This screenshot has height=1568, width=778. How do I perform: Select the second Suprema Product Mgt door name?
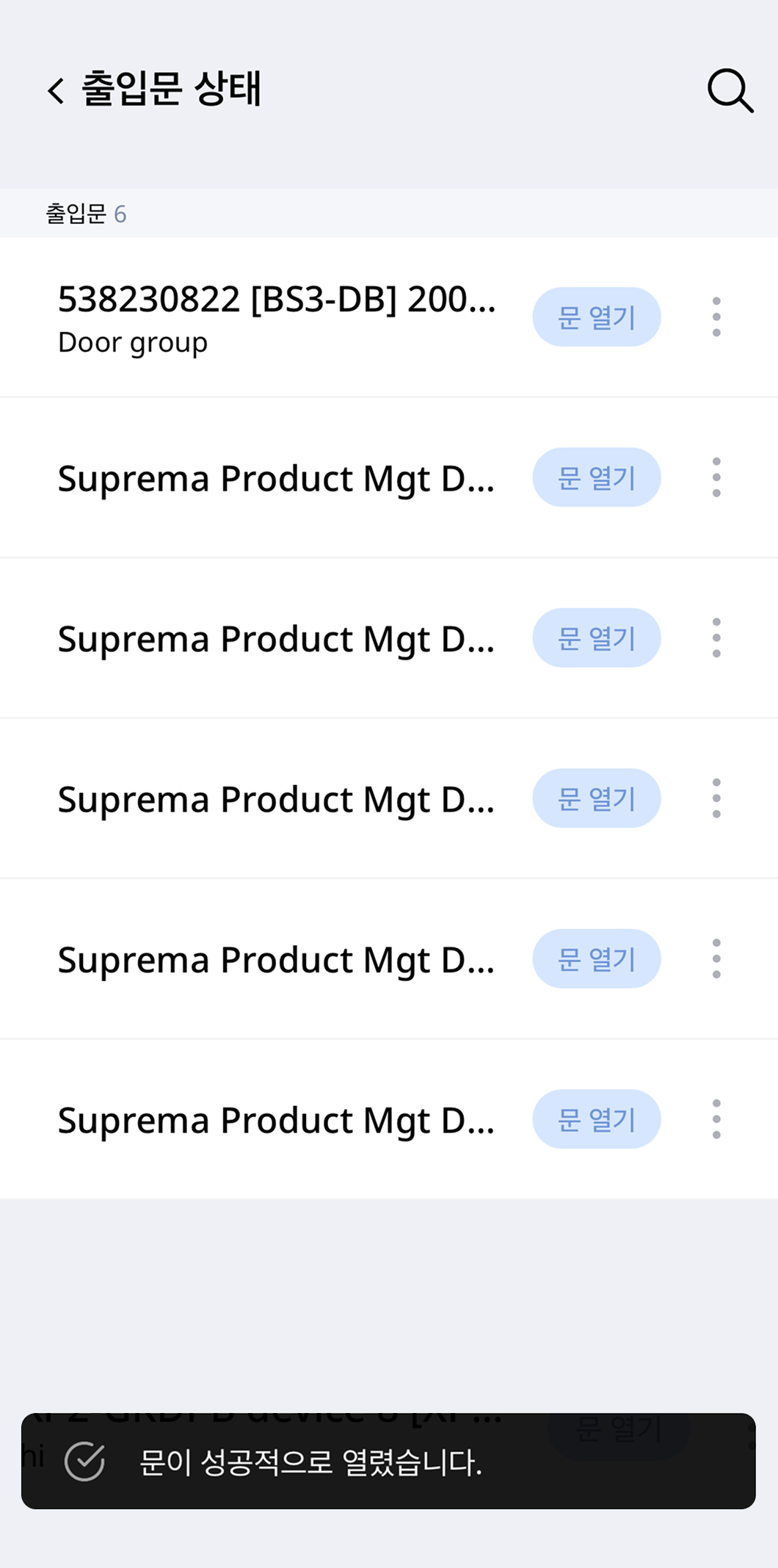pyautogui.click(x=276, y=638)
